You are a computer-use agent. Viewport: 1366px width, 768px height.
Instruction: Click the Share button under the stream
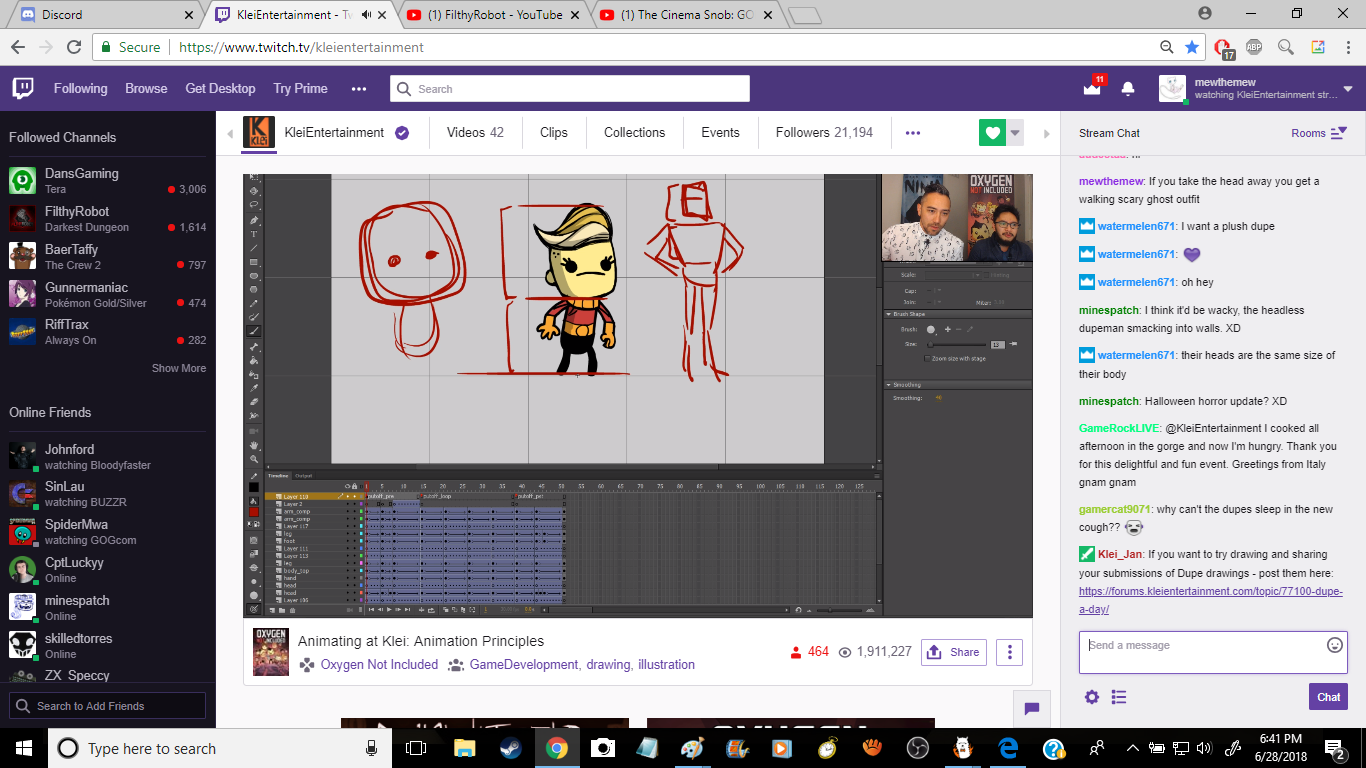point(954,652)
